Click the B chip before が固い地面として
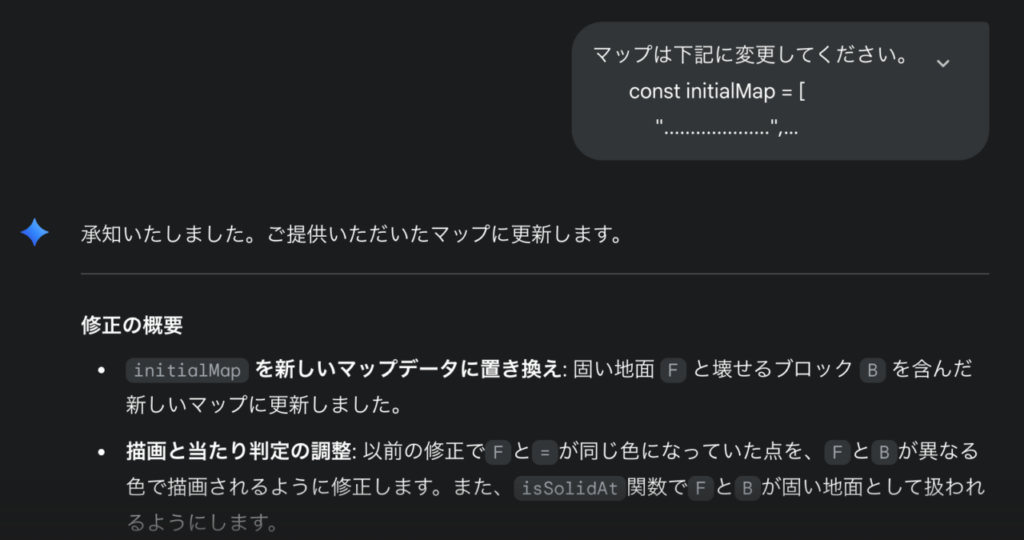The width and height of the screenshot is (1024, 540). pyautogui.click(x=747, y=488)
